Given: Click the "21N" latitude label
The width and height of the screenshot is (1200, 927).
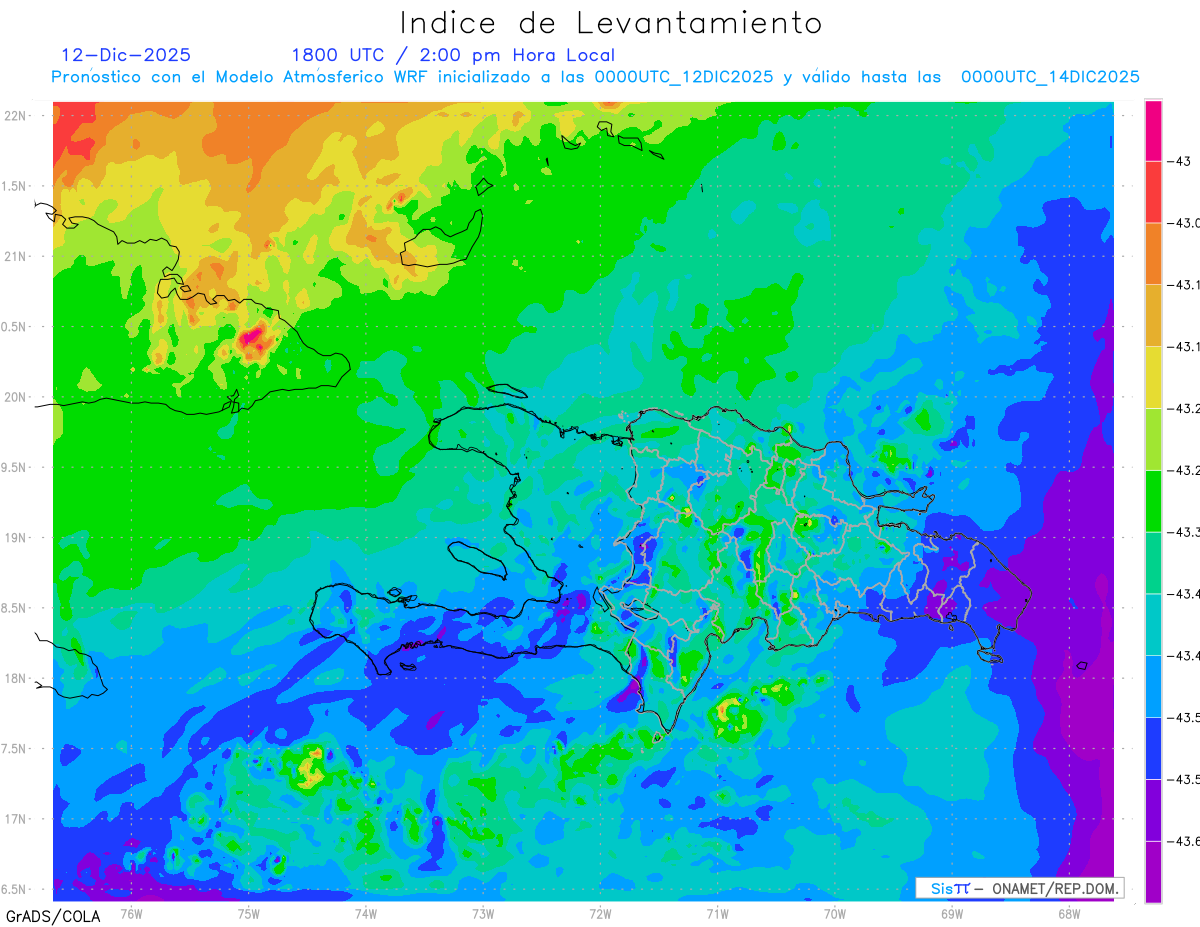Looking at the screenshot, I should (x=16, y=256).
